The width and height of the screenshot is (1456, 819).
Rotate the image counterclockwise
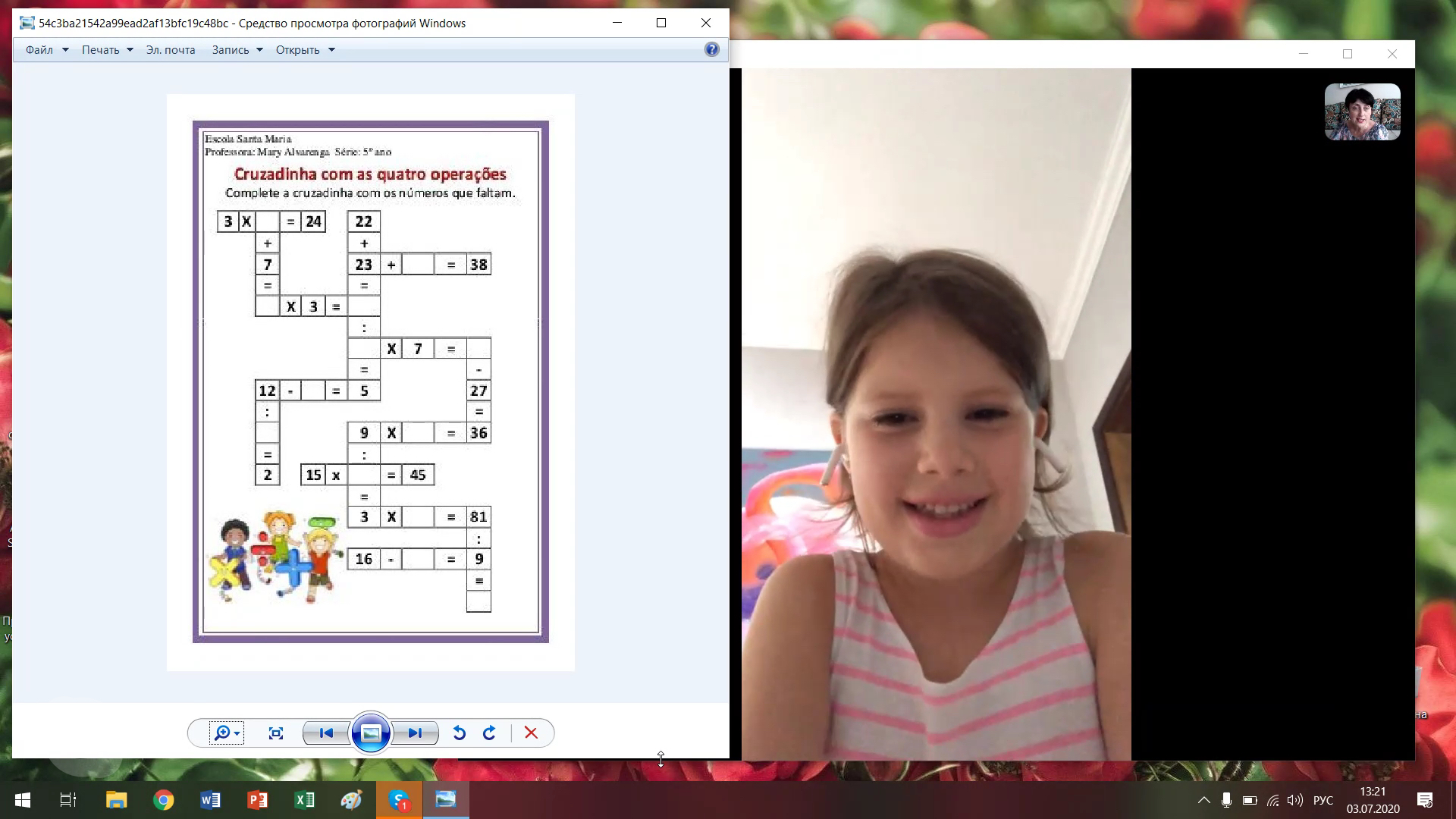click(459, 733)
